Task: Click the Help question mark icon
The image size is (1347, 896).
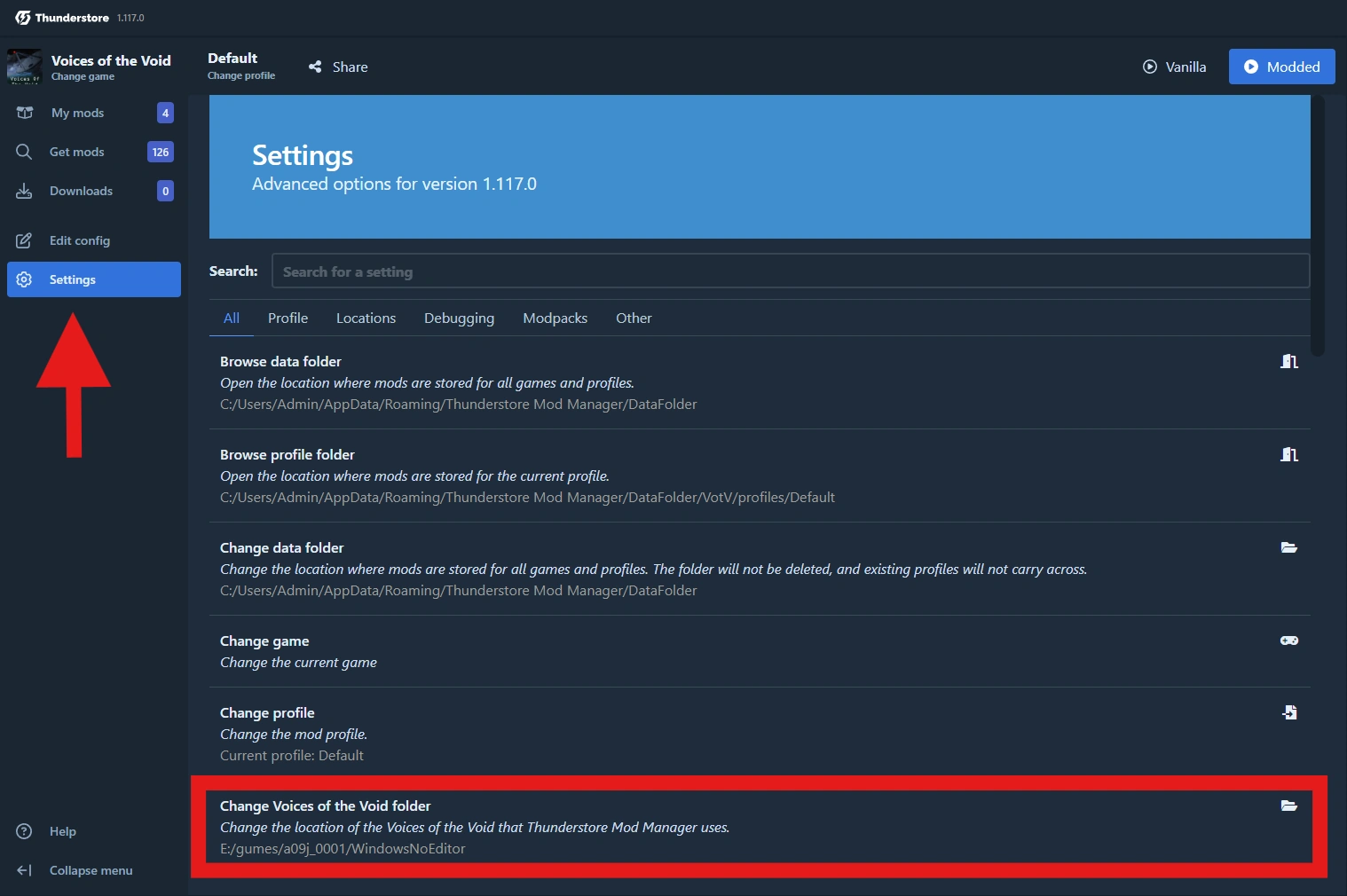Action: tap(24, 831)
